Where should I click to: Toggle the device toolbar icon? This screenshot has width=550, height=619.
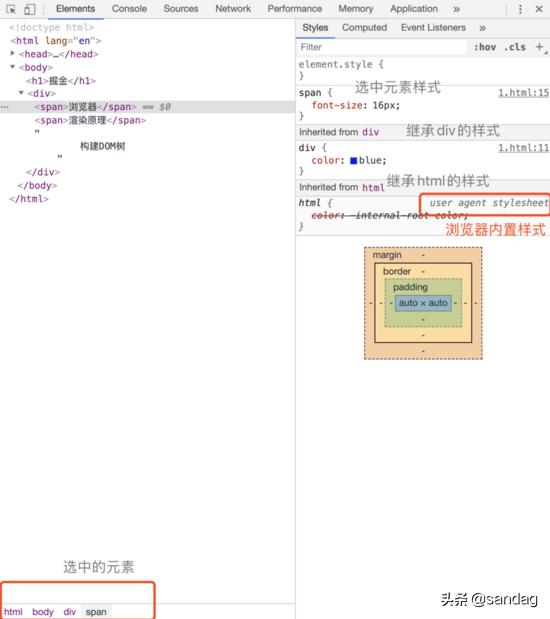pos(30,9)
